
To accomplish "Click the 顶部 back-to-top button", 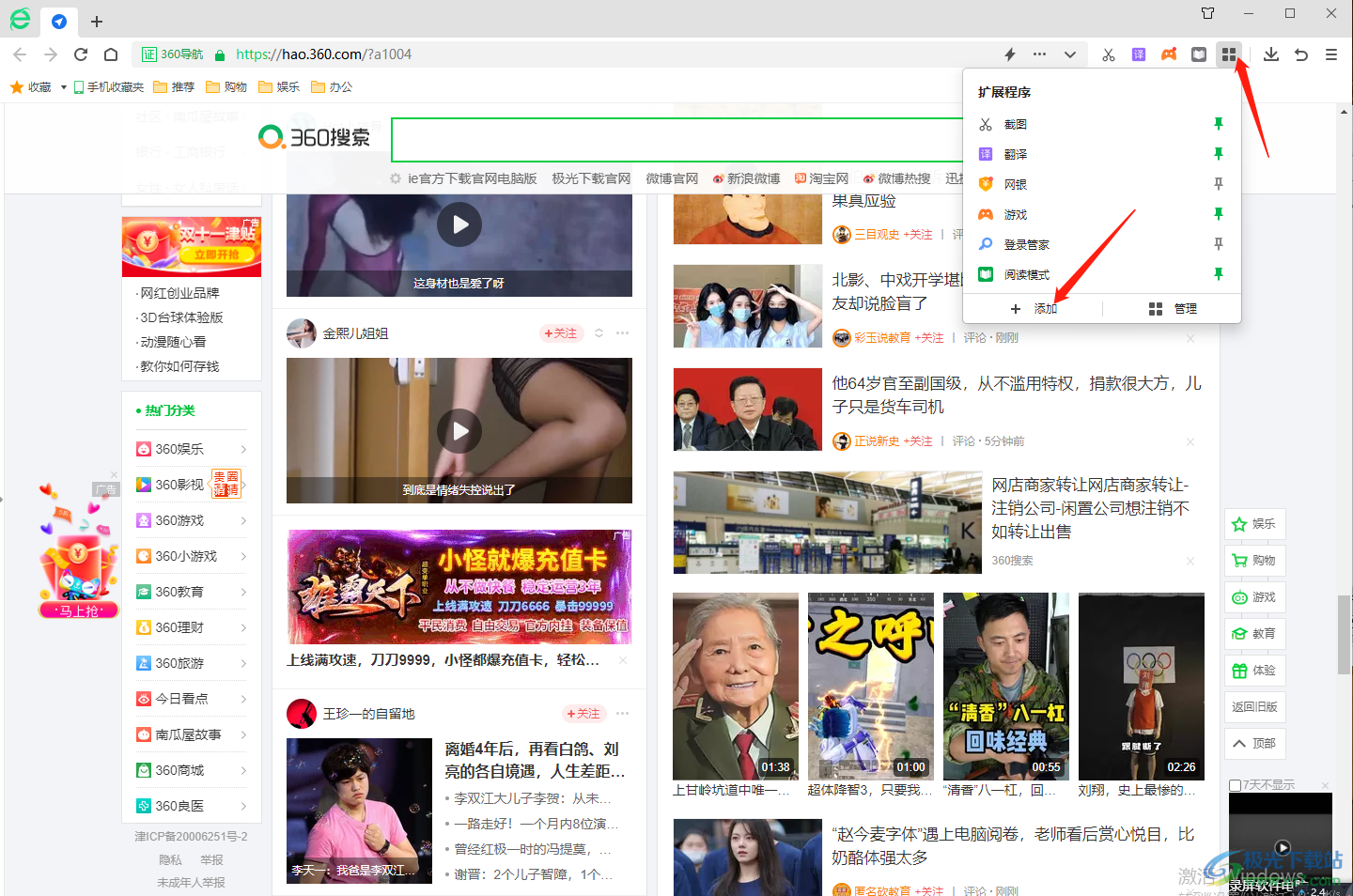I will click(x=1255, y=744).
